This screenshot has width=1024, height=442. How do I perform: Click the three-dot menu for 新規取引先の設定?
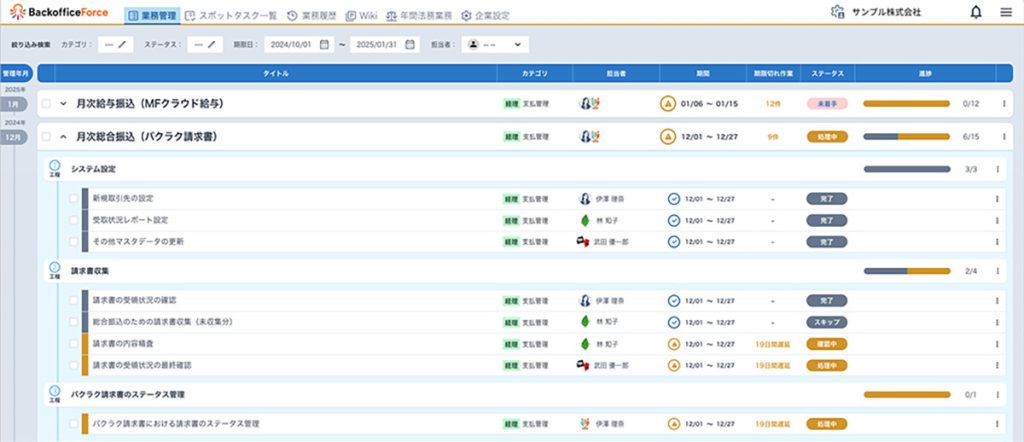[x=997, y=199]
